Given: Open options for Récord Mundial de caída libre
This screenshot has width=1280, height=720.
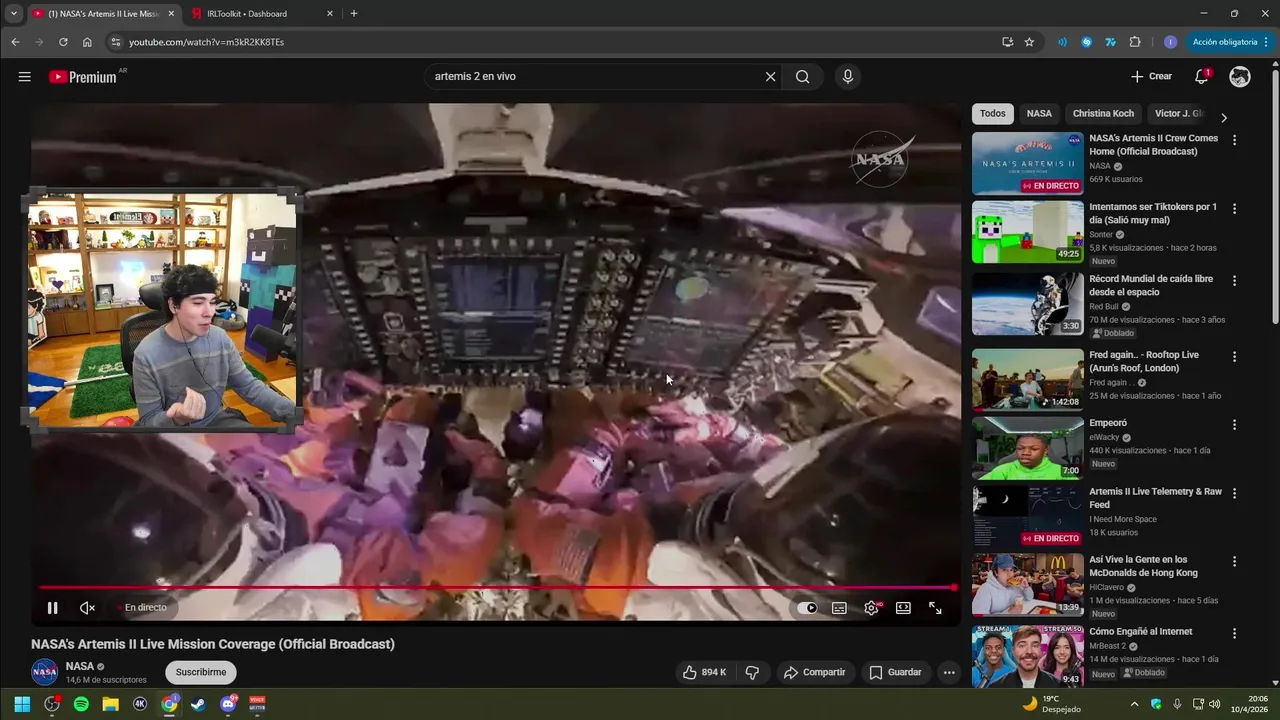Looking at the screenshot, I should tap(1234, 281).
